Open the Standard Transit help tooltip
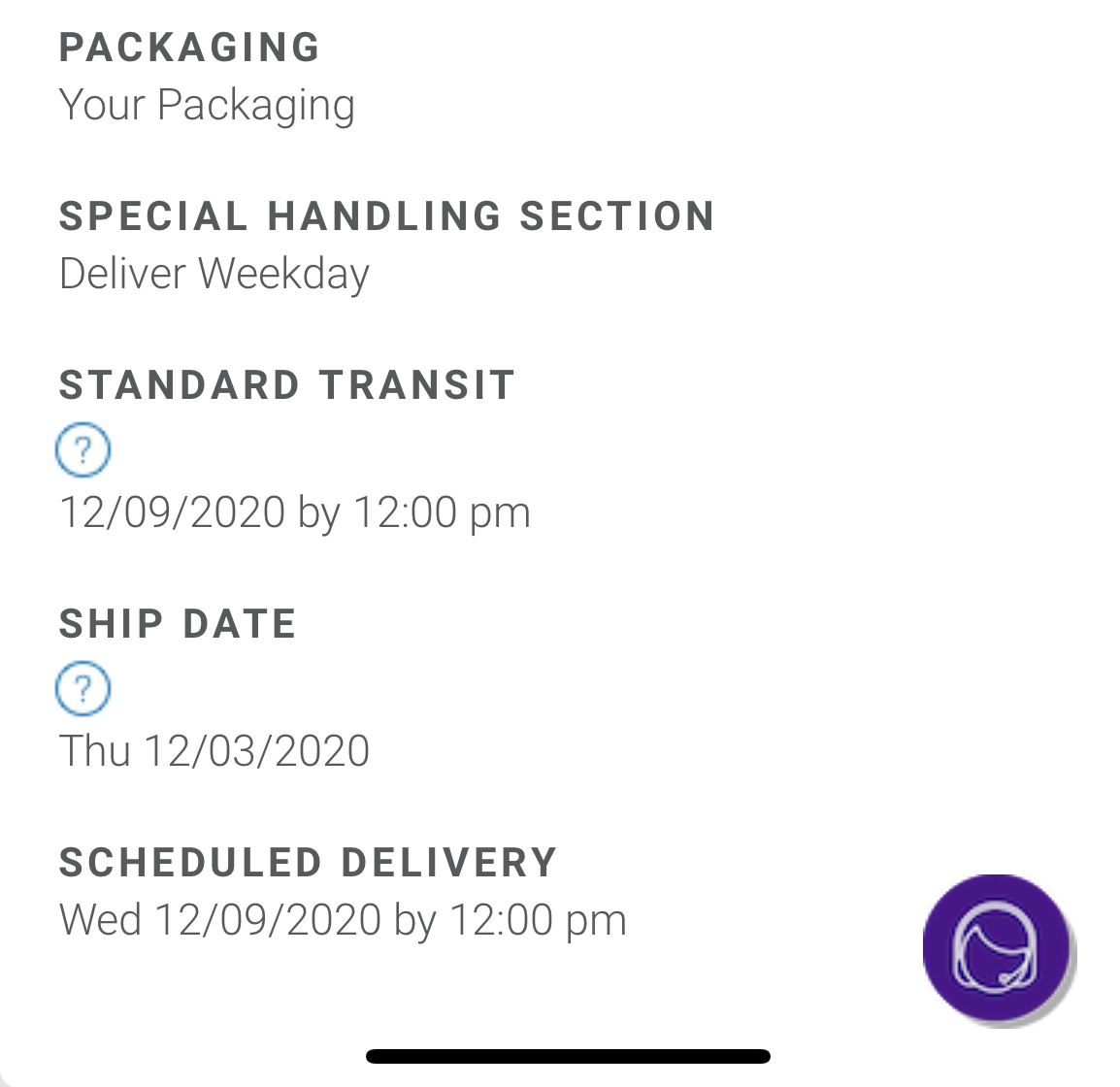This screenshot has width=1120, height=1087. tap(83, 450)
